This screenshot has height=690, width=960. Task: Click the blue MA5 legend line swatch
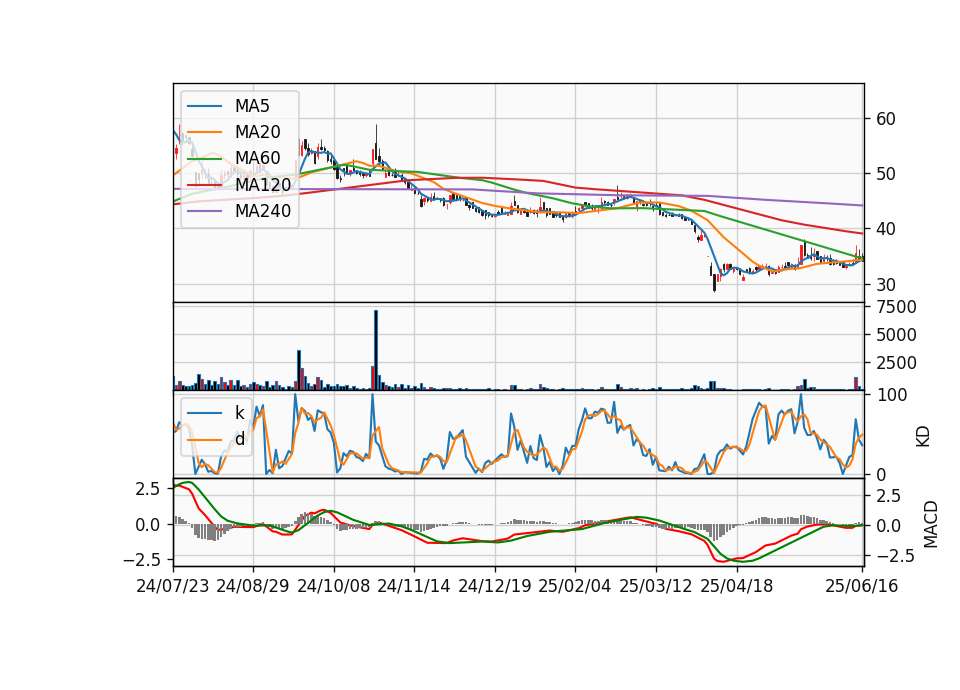click(204, 106)
